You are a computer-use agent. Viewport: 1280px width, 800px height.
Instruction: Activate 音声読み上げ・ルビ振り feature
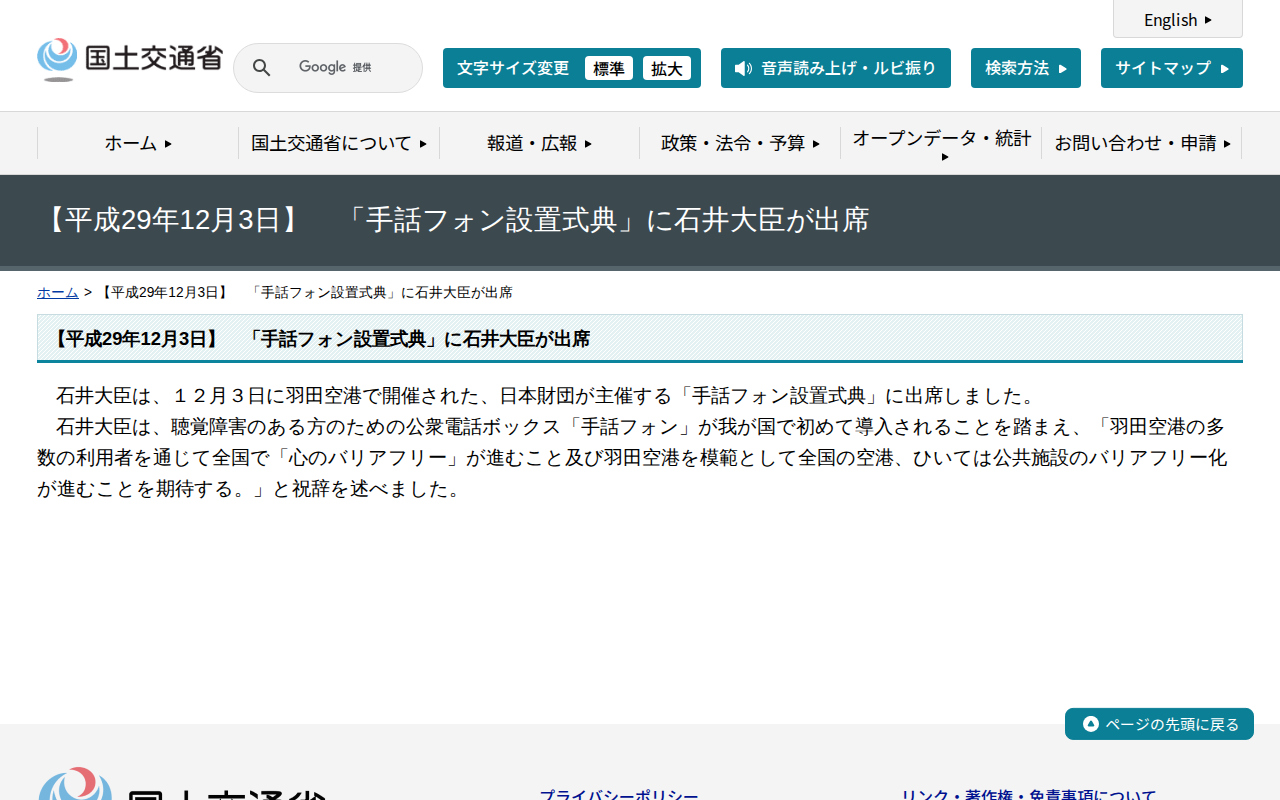(x=835, y=68)
